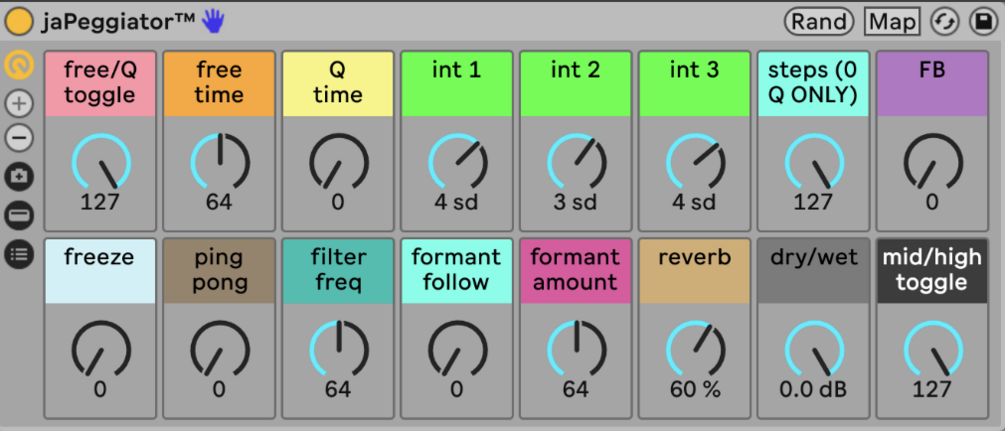Select the orange free time label
This screenshot has width=1005, height=431.
219,84
